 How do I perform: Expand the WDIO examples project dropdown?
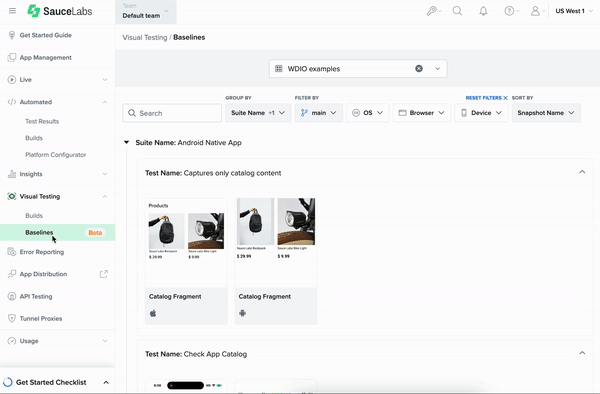tap(437, 68)
